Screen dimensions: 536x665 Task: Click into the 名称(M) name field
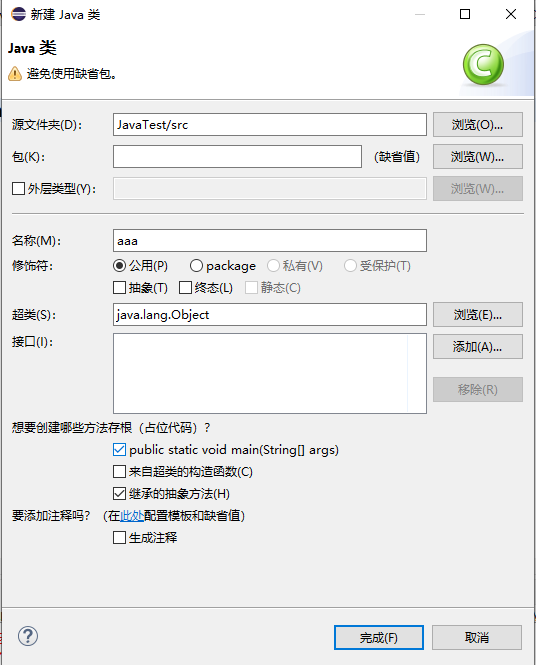(270, 241)
